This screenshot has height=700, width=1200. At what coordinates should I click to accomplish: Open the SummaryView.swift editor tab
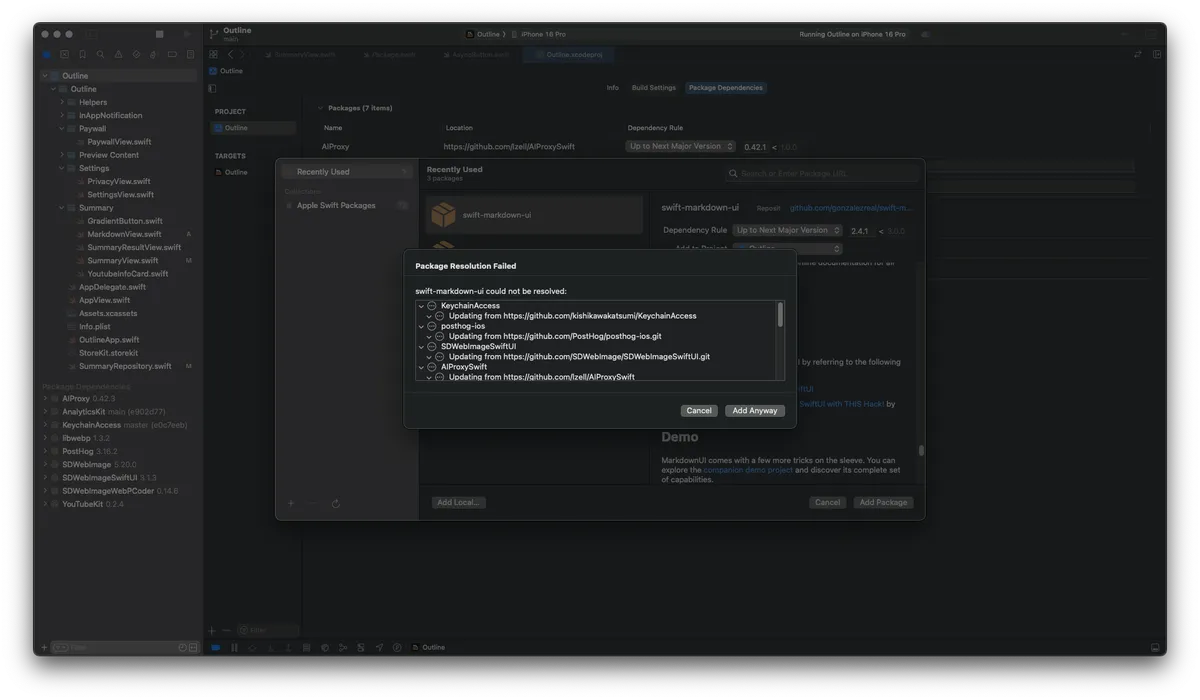tap(298, 55)
